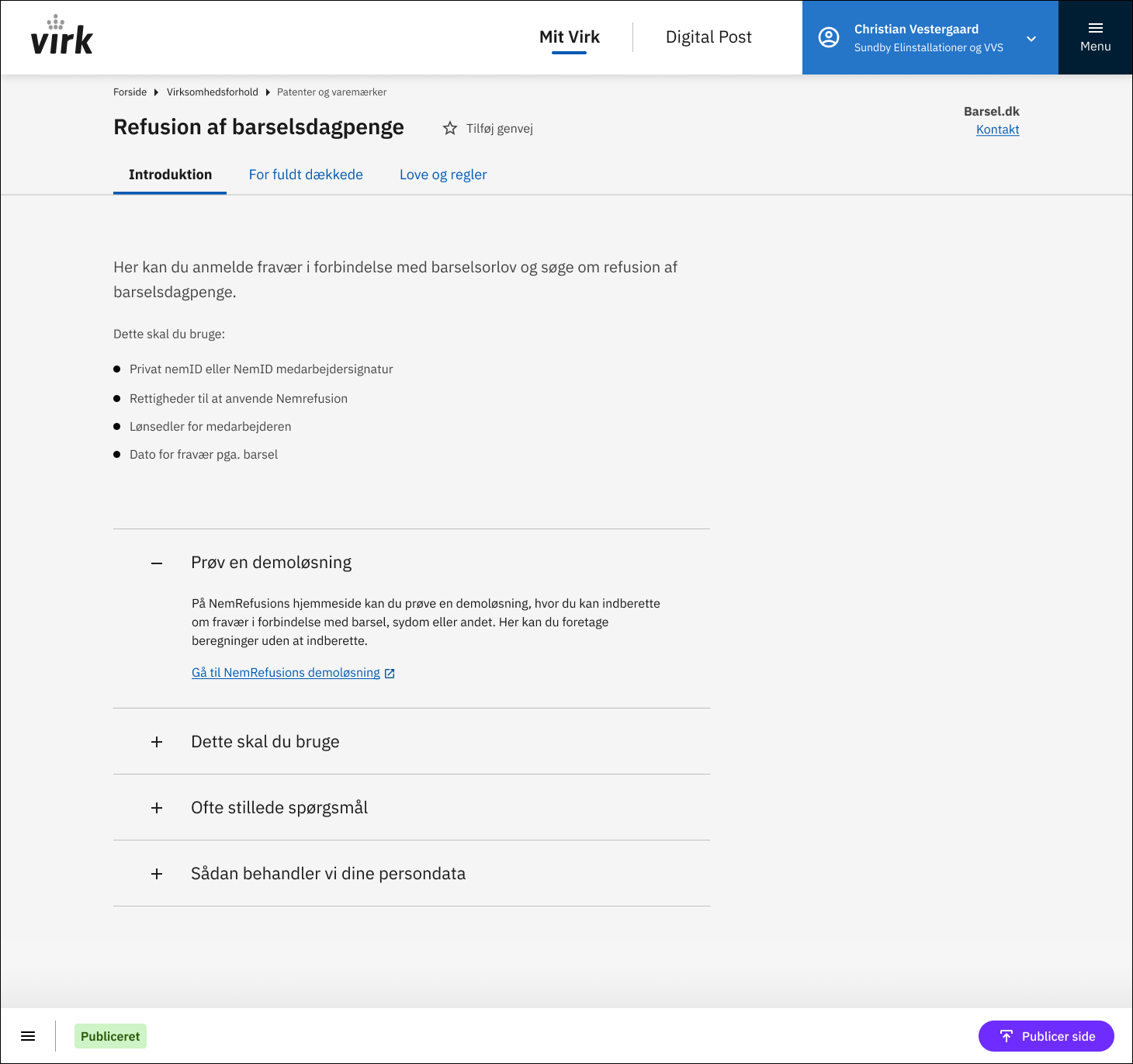Click the virk logo

pos(61,36)
